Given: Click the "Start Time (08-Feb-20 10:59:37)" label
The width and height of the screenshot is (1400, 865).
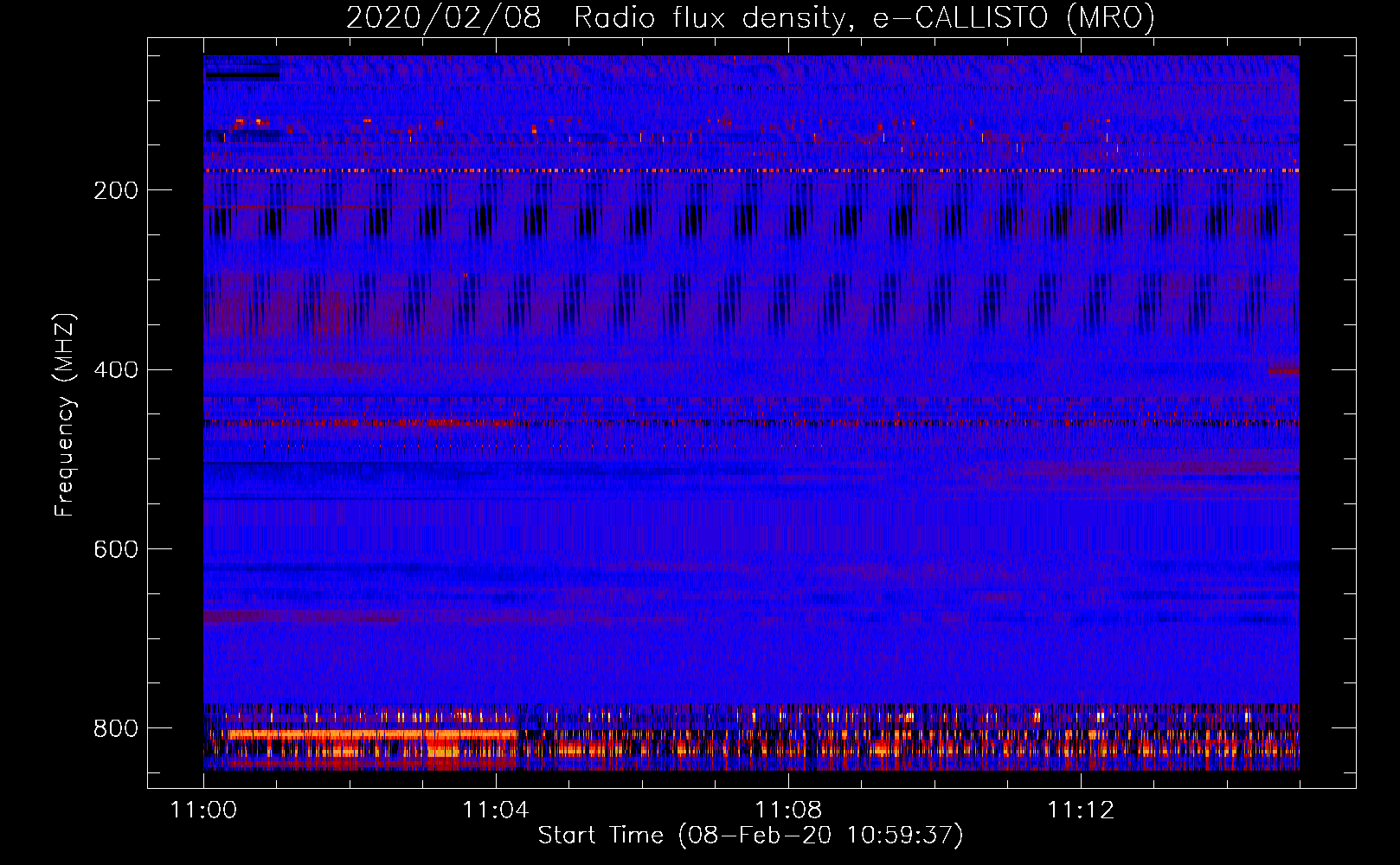Looking at the screenshot, I should click(x=750, y=836).
